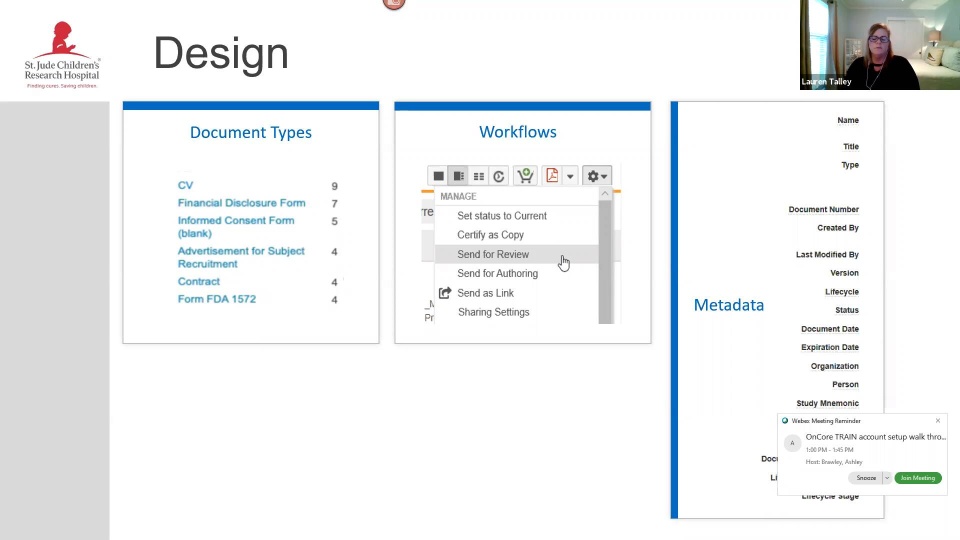Screen dimensions: 960x540
Task: Choose the grid thumbnail view icon
Action: (x=479, y=176)
